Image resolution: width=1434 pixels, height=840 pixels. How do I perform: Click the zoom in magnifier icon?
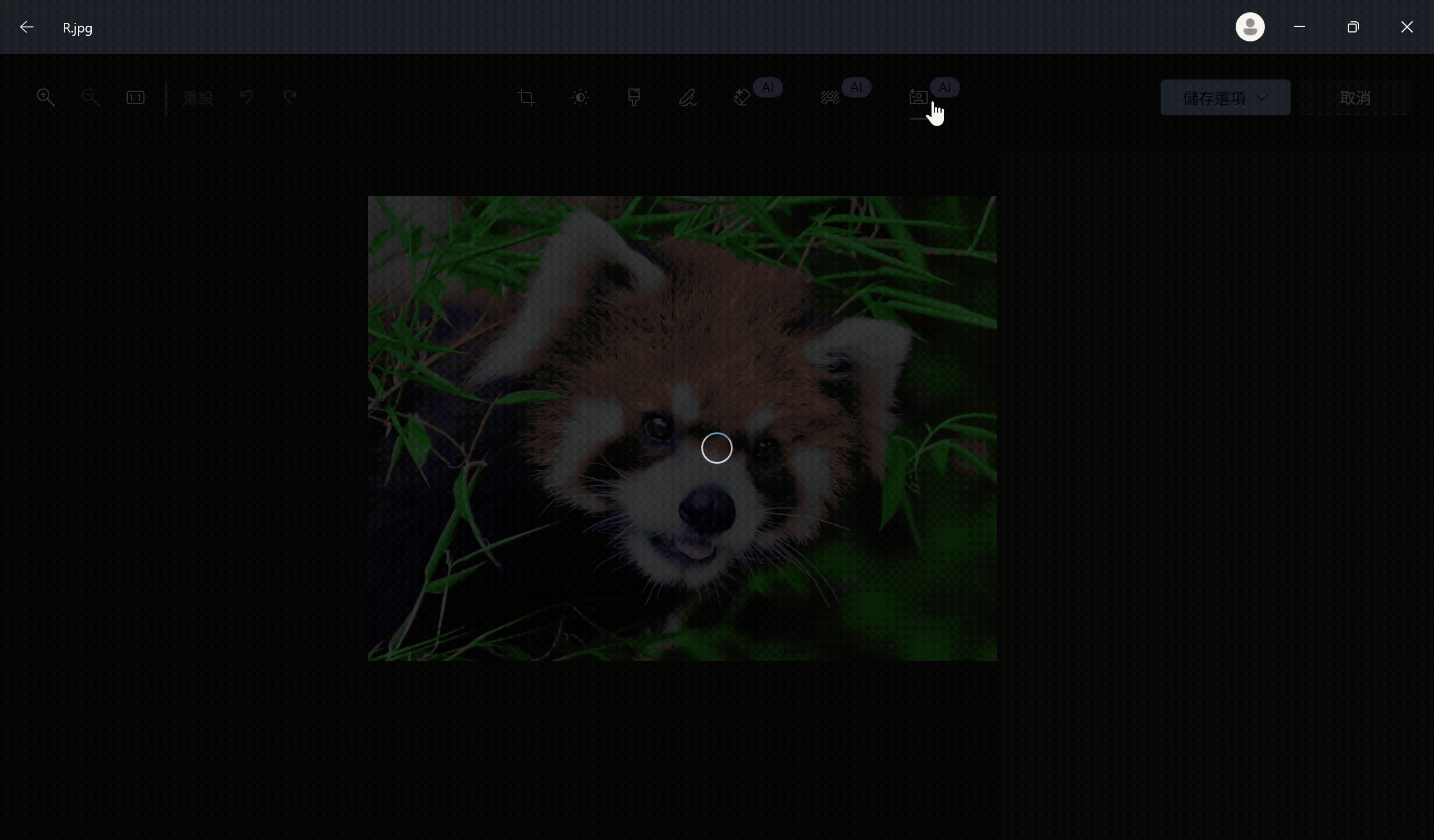[45, 97]
